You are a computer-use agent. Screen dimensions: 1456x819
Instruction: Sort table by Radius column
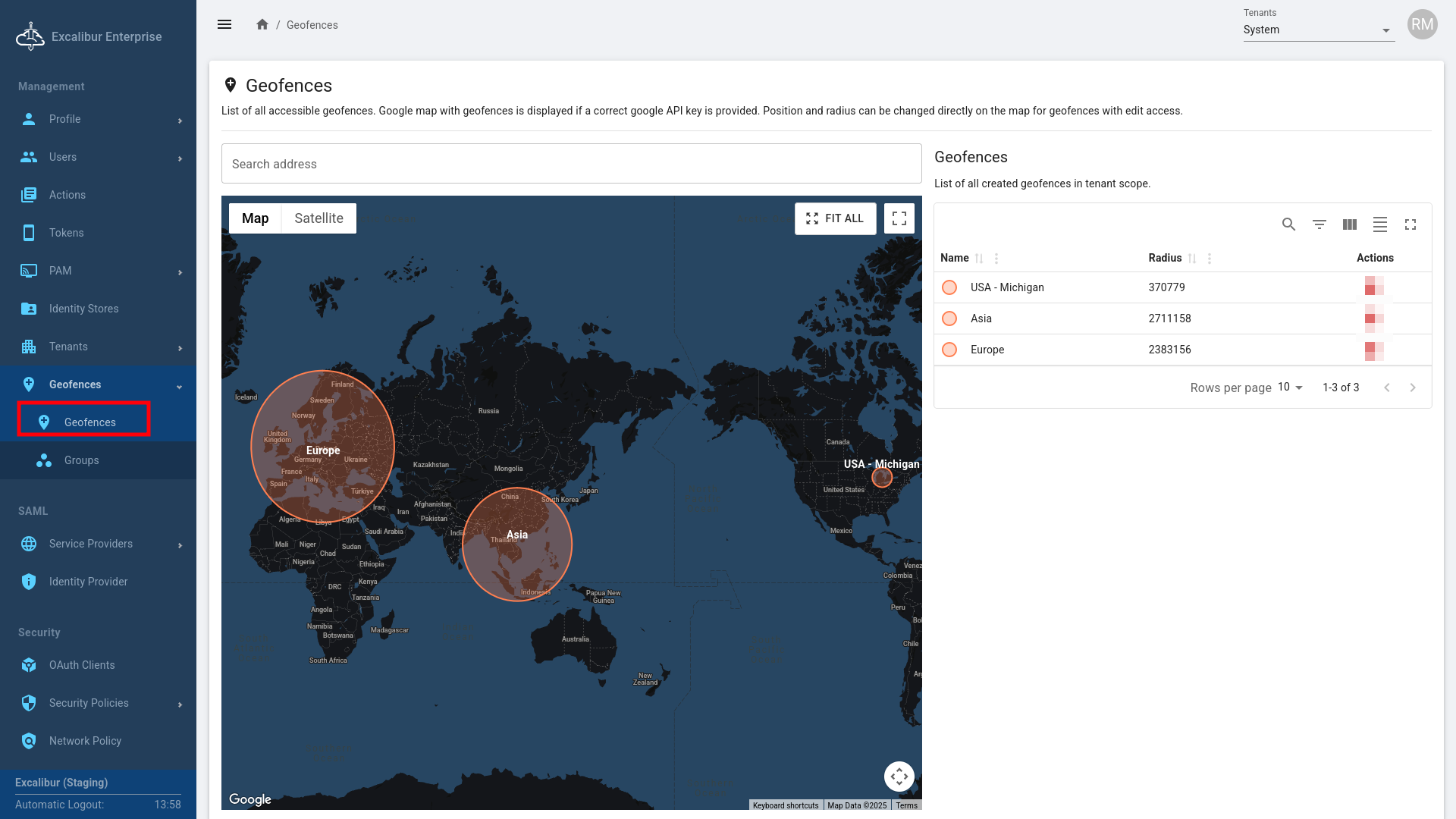pyautogui.click(x=1192, y=259)
